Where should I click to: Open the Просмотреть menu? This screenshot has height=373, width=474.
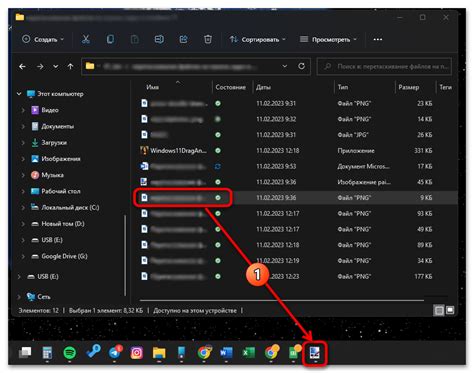pyautogui.click(x=328, y=39)
